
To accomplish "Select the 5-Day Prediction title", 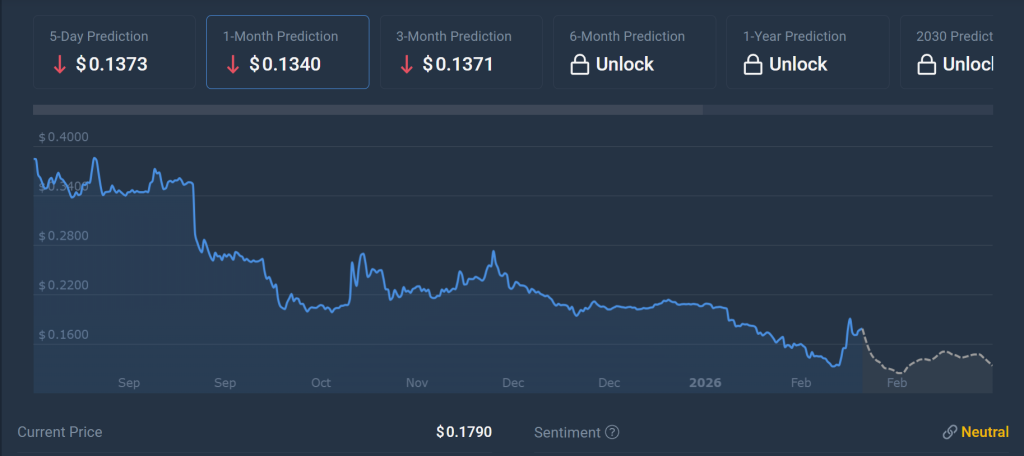I will click(x=99, y=36).
